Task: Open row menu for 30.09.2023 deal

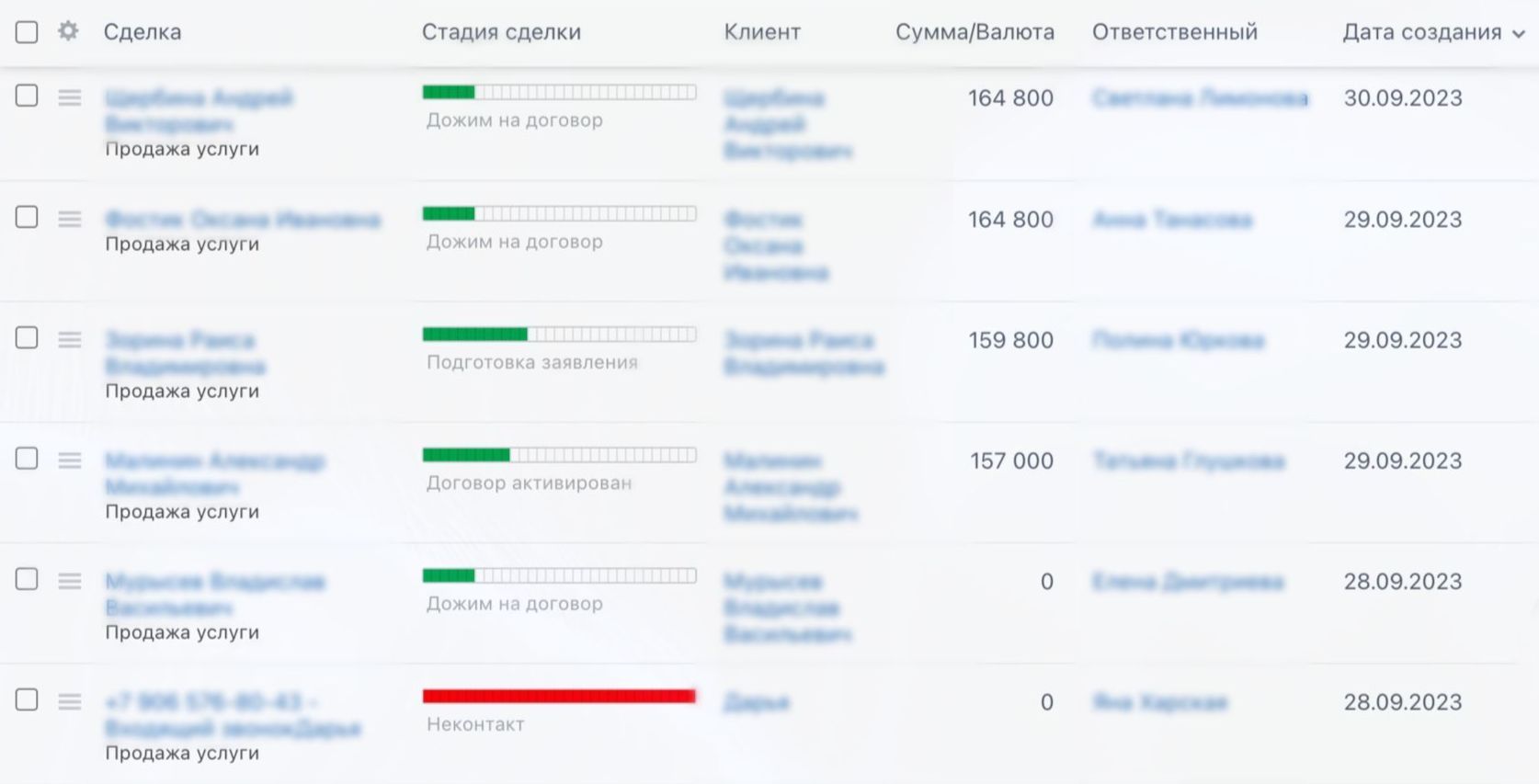Action: [70, 97]
